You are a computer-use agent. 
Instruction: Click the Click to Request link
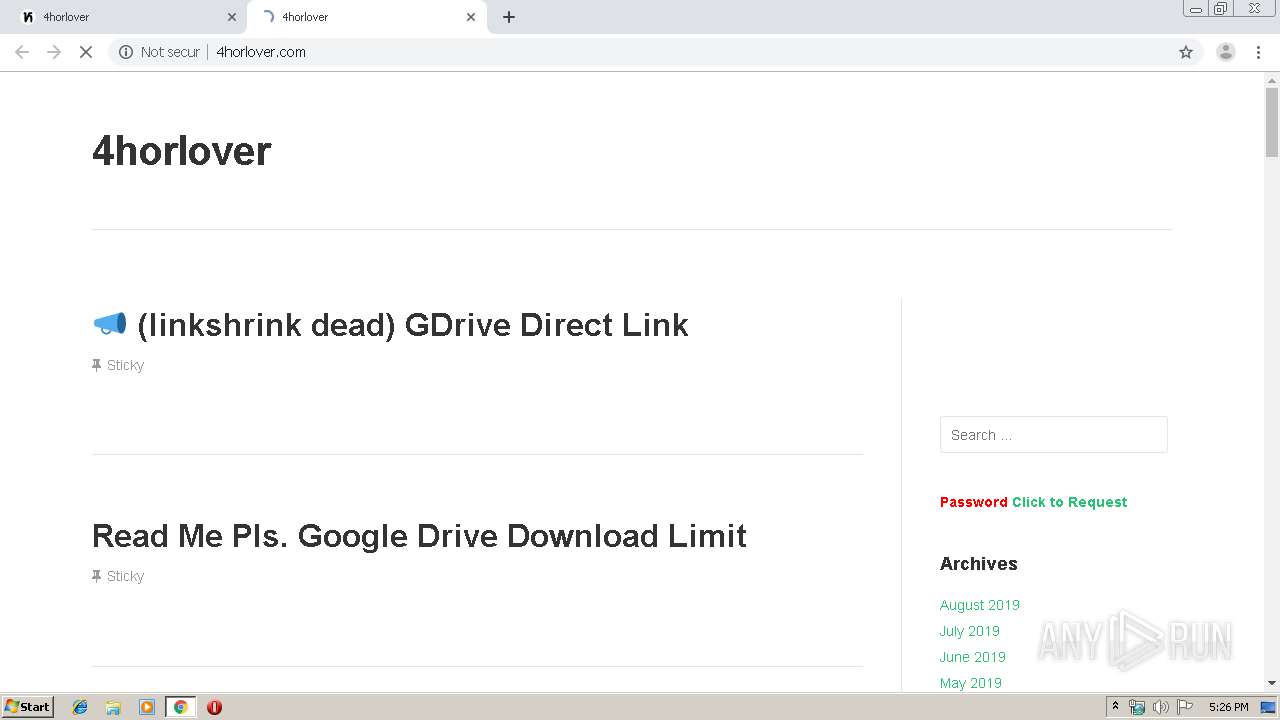tap(1069, 502)
